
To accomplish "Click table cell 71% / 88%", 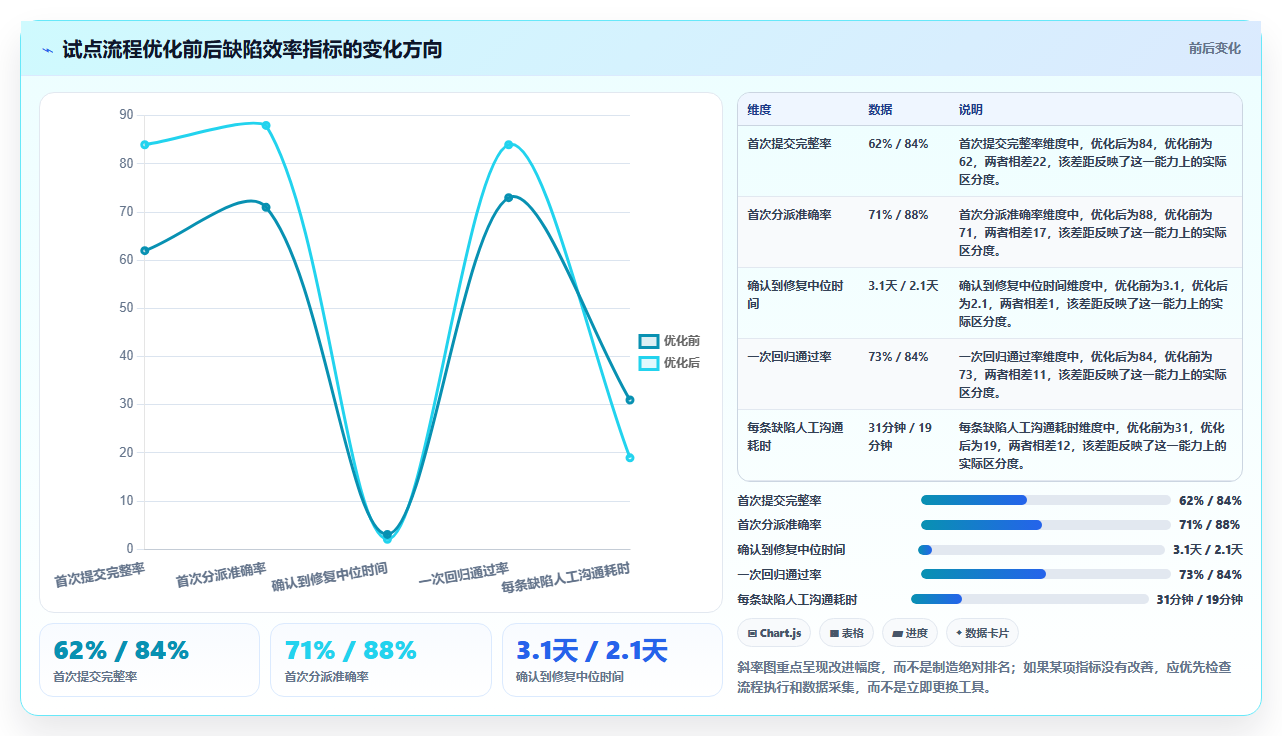I will click(x=898, y=215).
